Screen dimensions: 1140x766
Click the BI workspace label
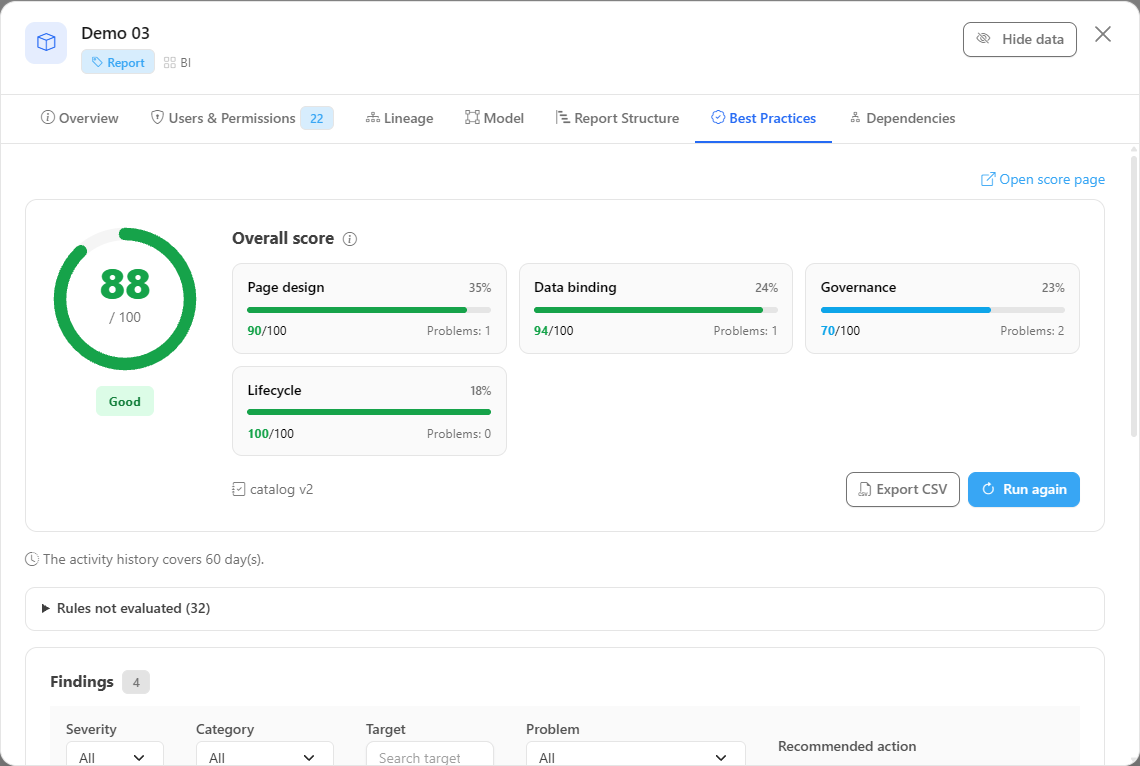177,63
